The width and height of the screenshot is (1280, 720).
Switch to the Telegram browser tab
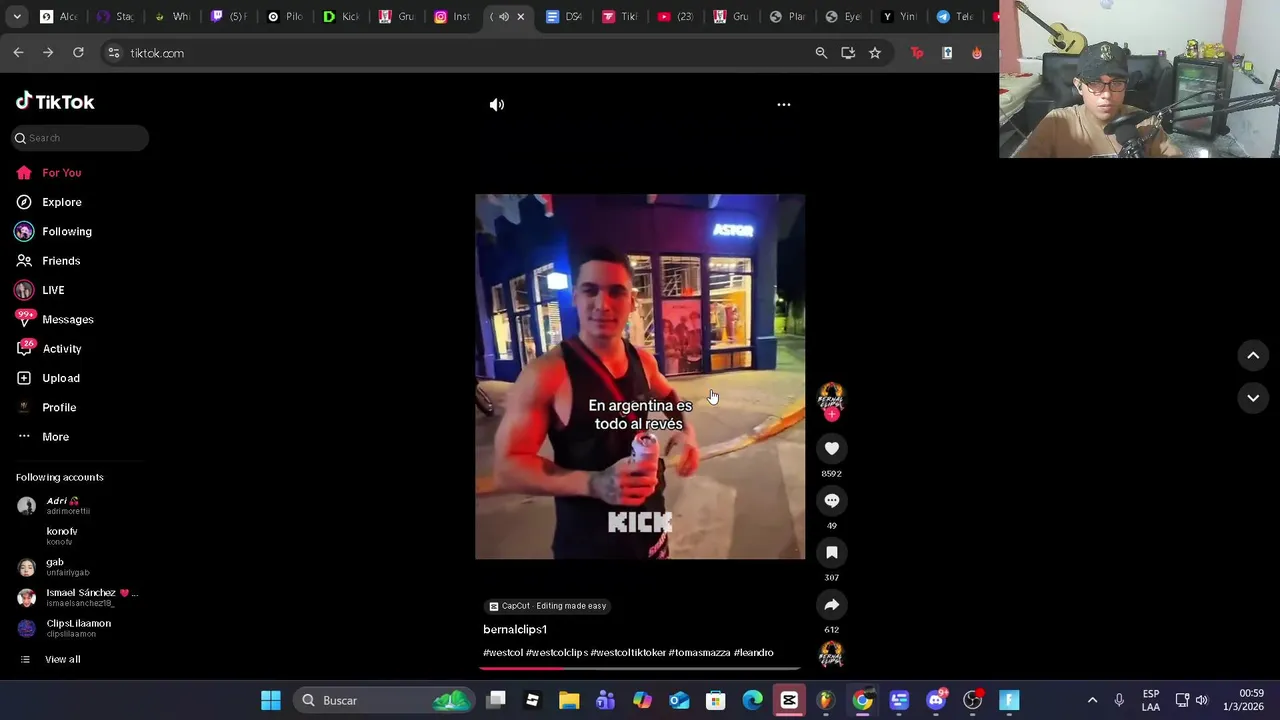click(x=954, y=17)
